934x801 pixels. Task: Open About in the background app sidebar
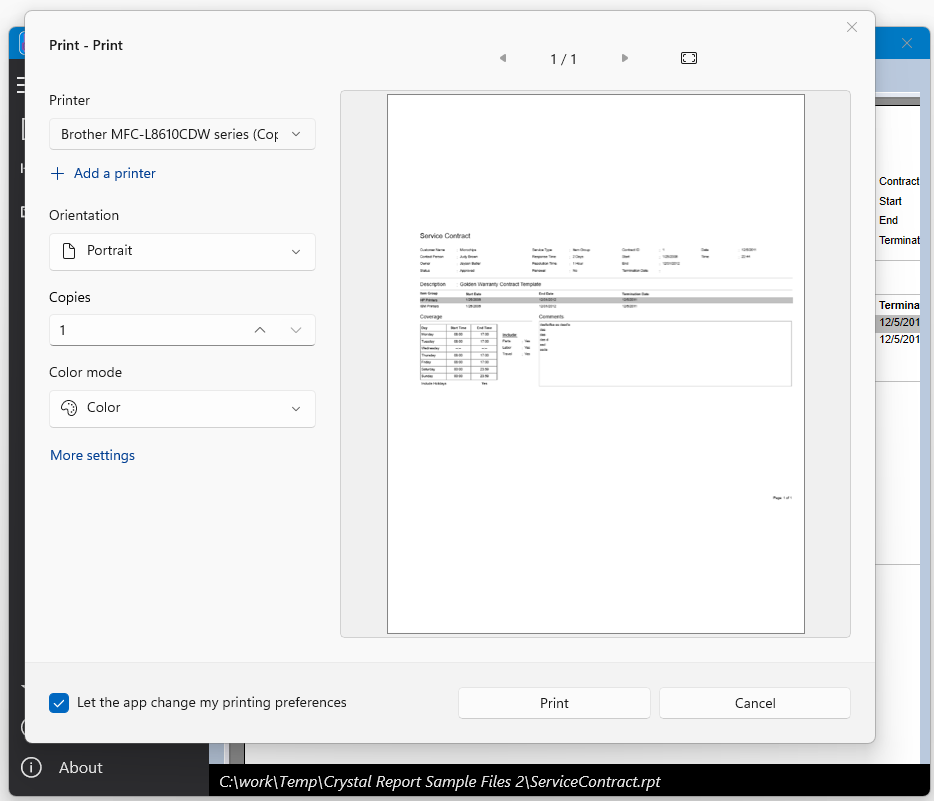80,768
